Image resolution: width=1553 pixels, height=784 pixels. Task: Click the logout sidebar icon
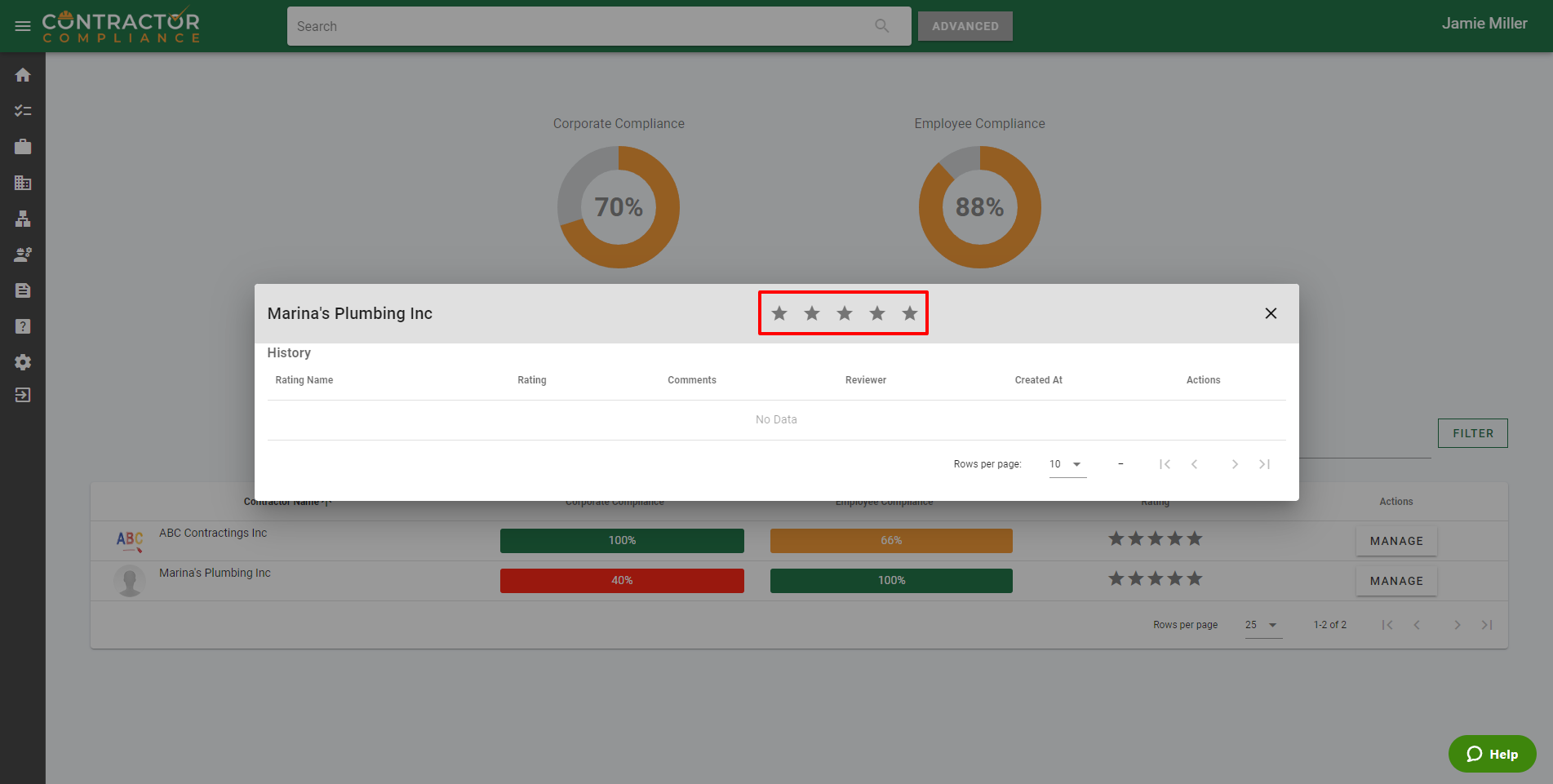23,395
